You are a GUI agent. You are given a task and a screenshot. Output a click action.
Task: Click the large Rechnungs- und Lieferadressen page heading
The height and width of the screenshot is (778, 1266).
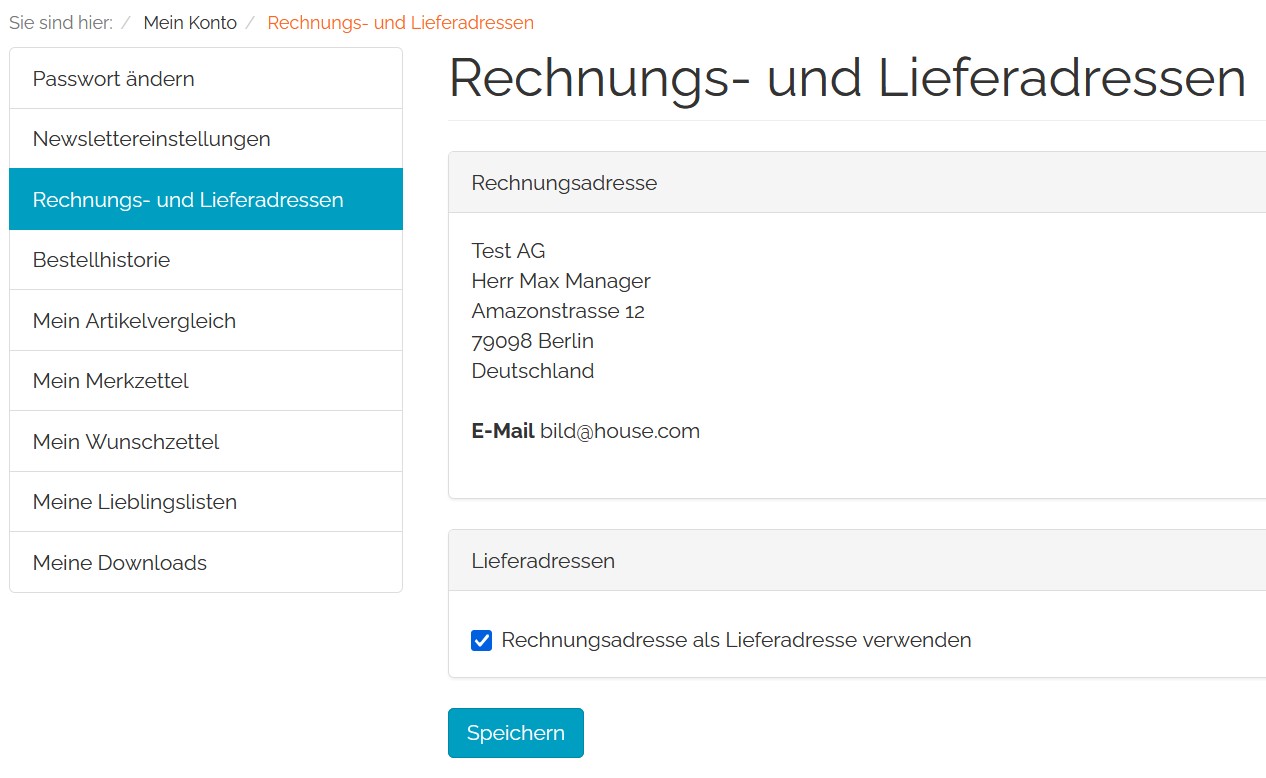(x=847, y=78)
